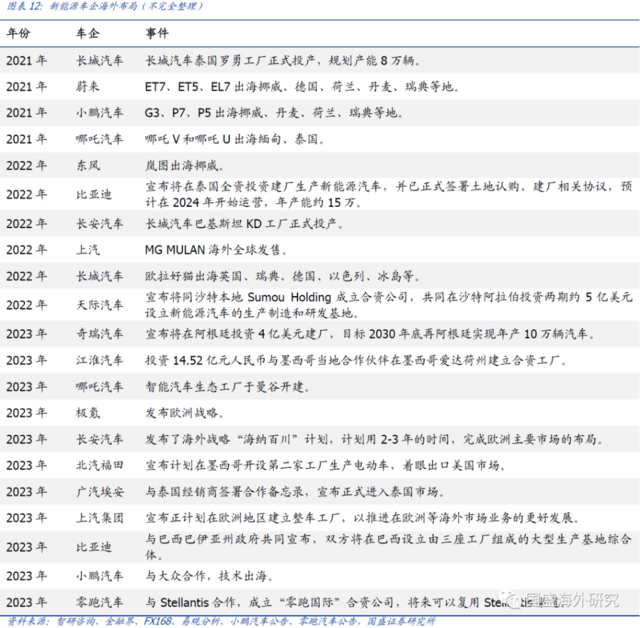Click the 上汽 cell in MG MULAN row
This screenshot has width=640, height=628.
click(88, 249)
